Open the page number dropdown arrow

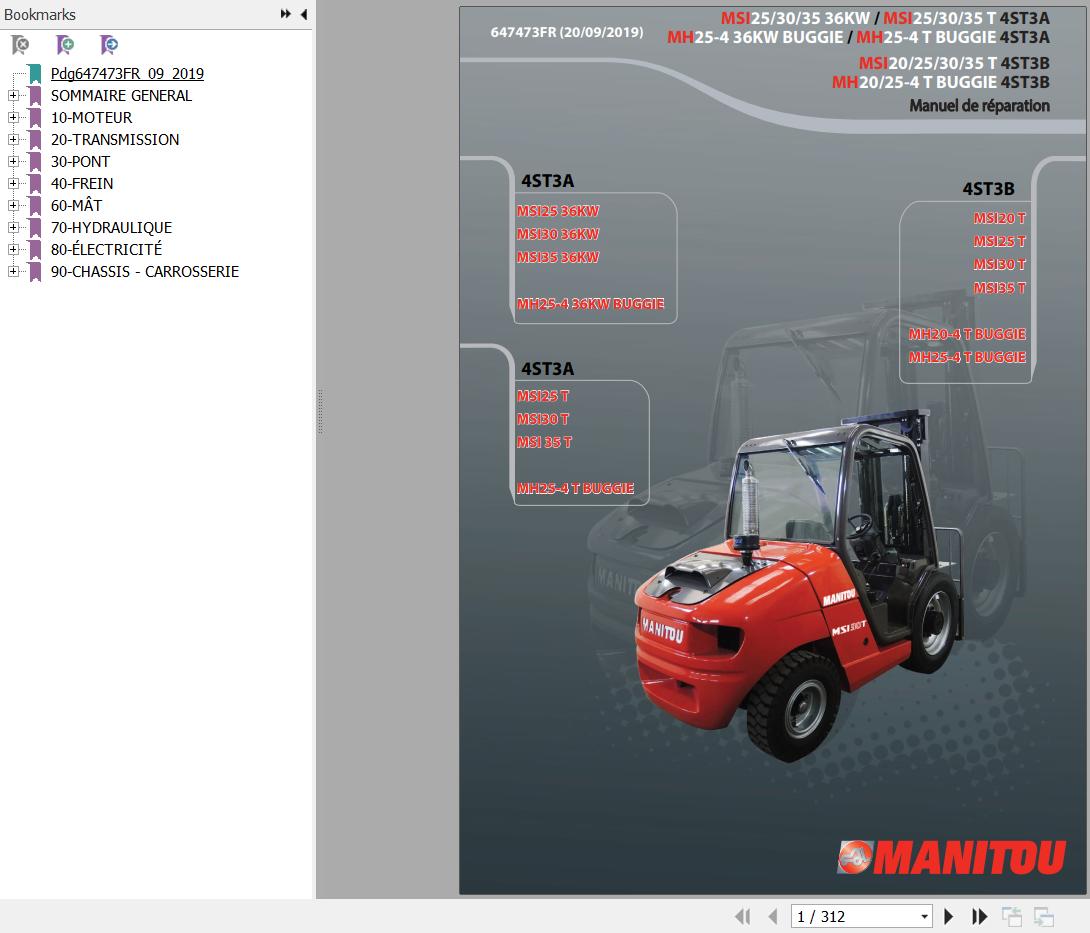point(925,916)
